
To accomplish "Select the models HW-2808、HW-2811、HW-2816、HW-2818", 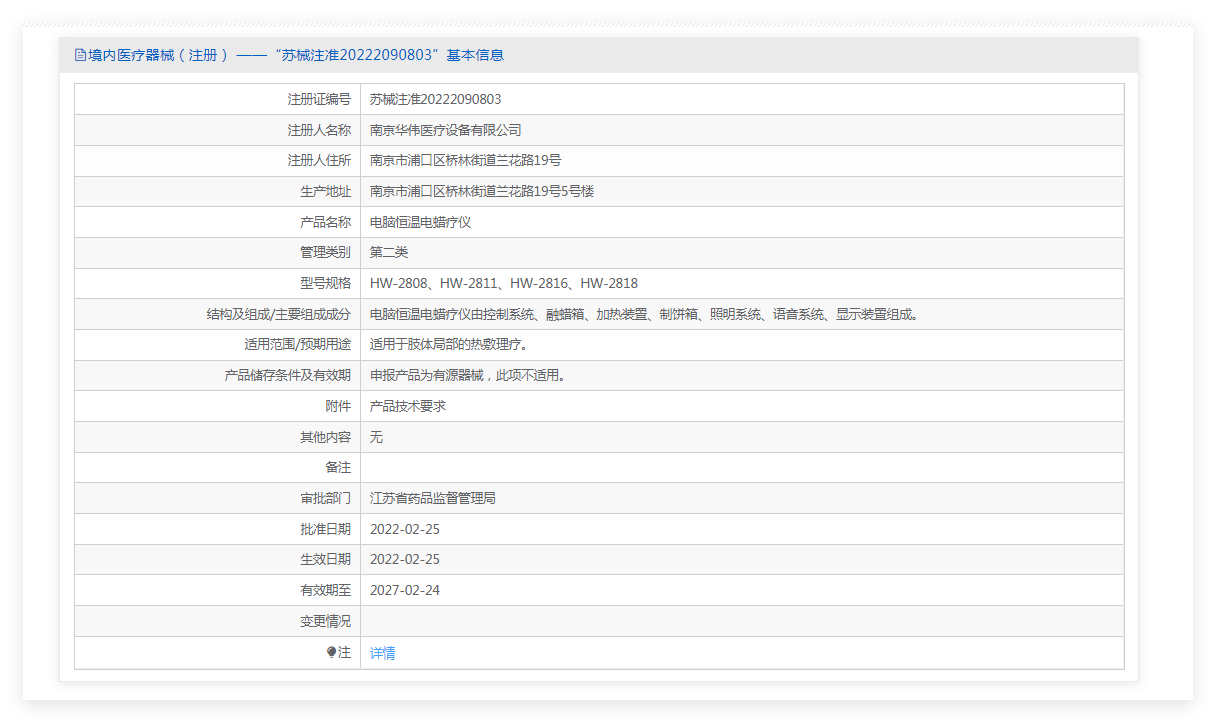I will (504, 283).
